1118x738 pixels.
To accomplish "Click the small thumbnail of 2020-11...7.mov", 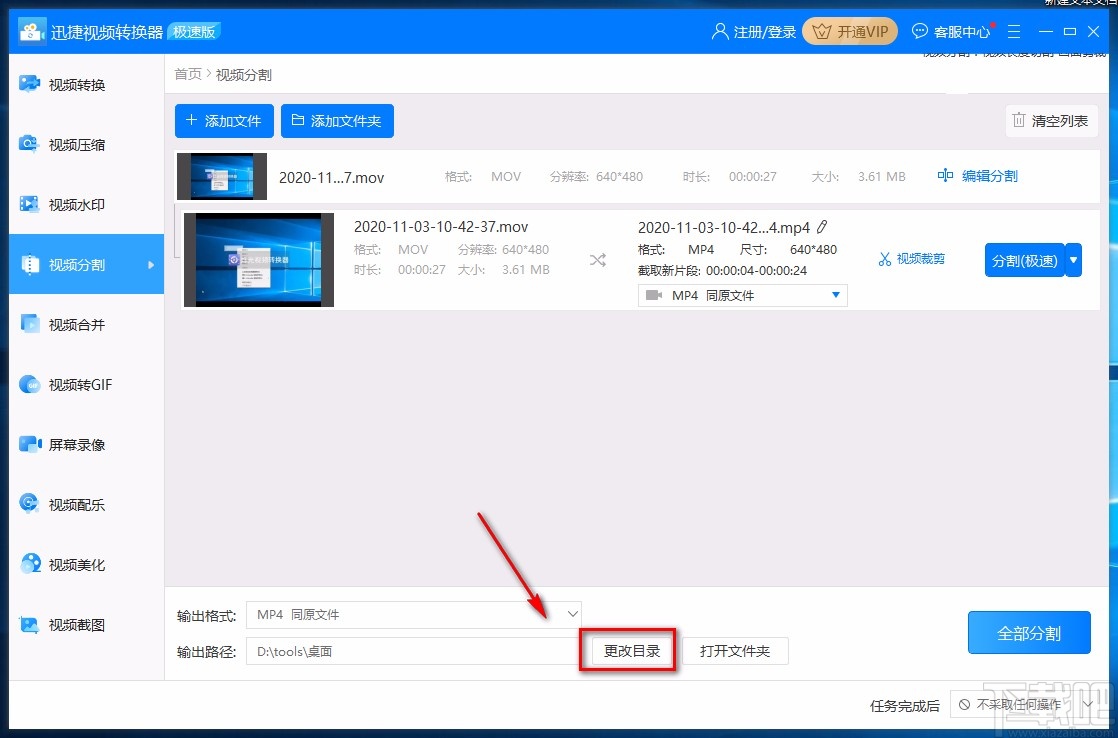I will (x=222, y=176).
